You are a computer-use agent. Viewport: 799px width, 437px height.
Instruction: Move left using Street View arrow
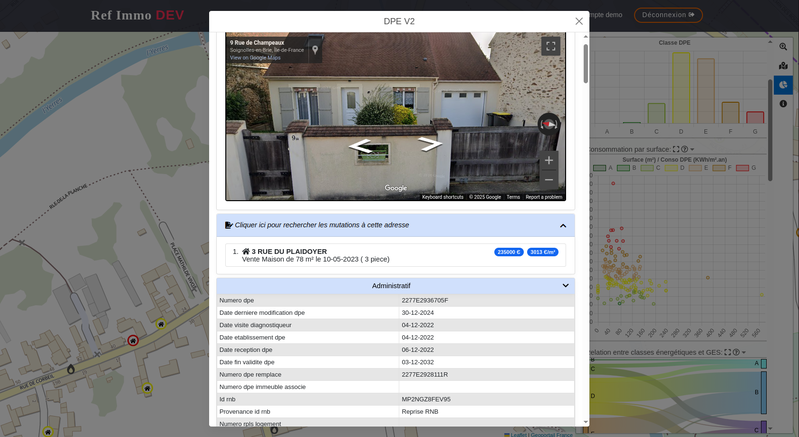click(x=360, y=147)
